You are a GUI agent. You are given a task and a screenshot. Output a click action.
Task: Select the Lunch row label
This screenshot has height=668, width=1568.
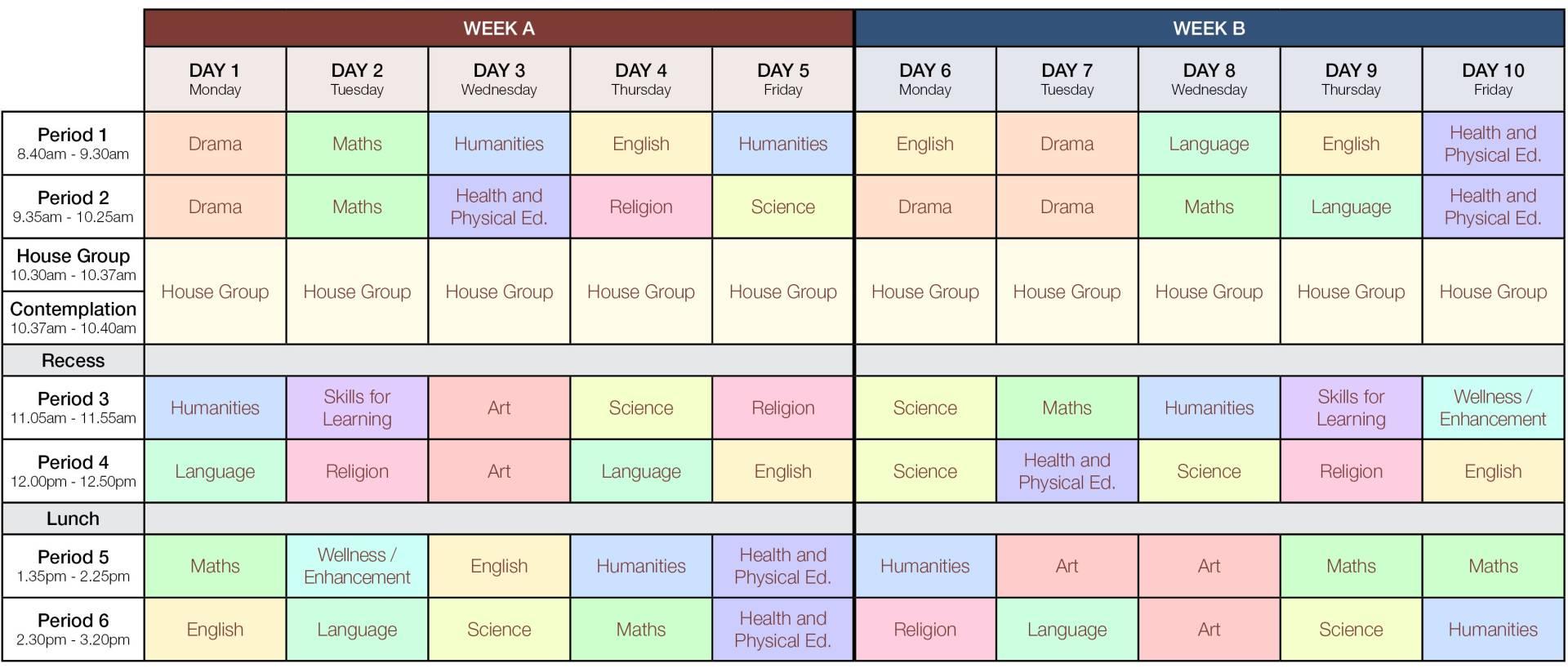pos(73,519)
